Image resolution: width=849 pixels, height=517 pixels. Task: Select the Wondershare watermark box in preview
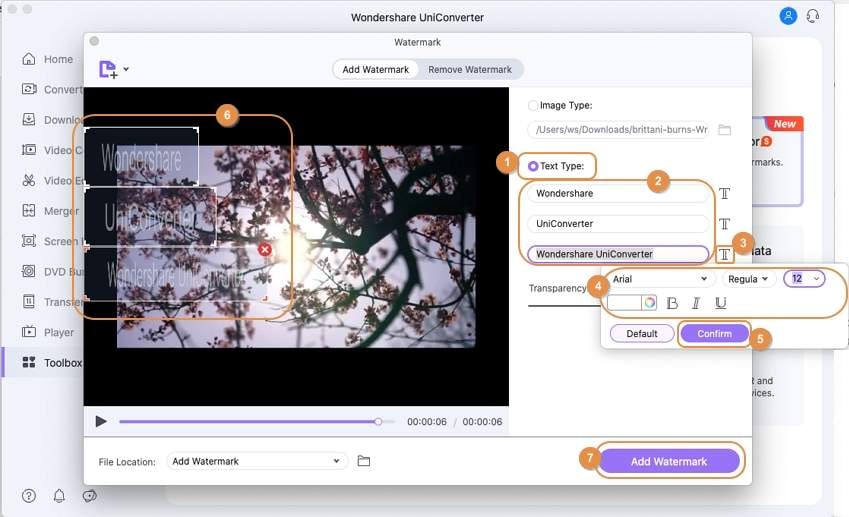click(x=141, y=156)
